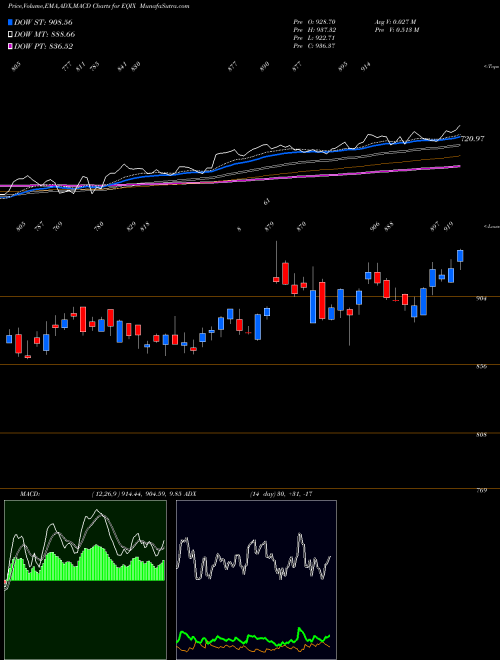Click the Pre C: 936.37 value
This screenshot has width=500, height=660.
point(314,46)
